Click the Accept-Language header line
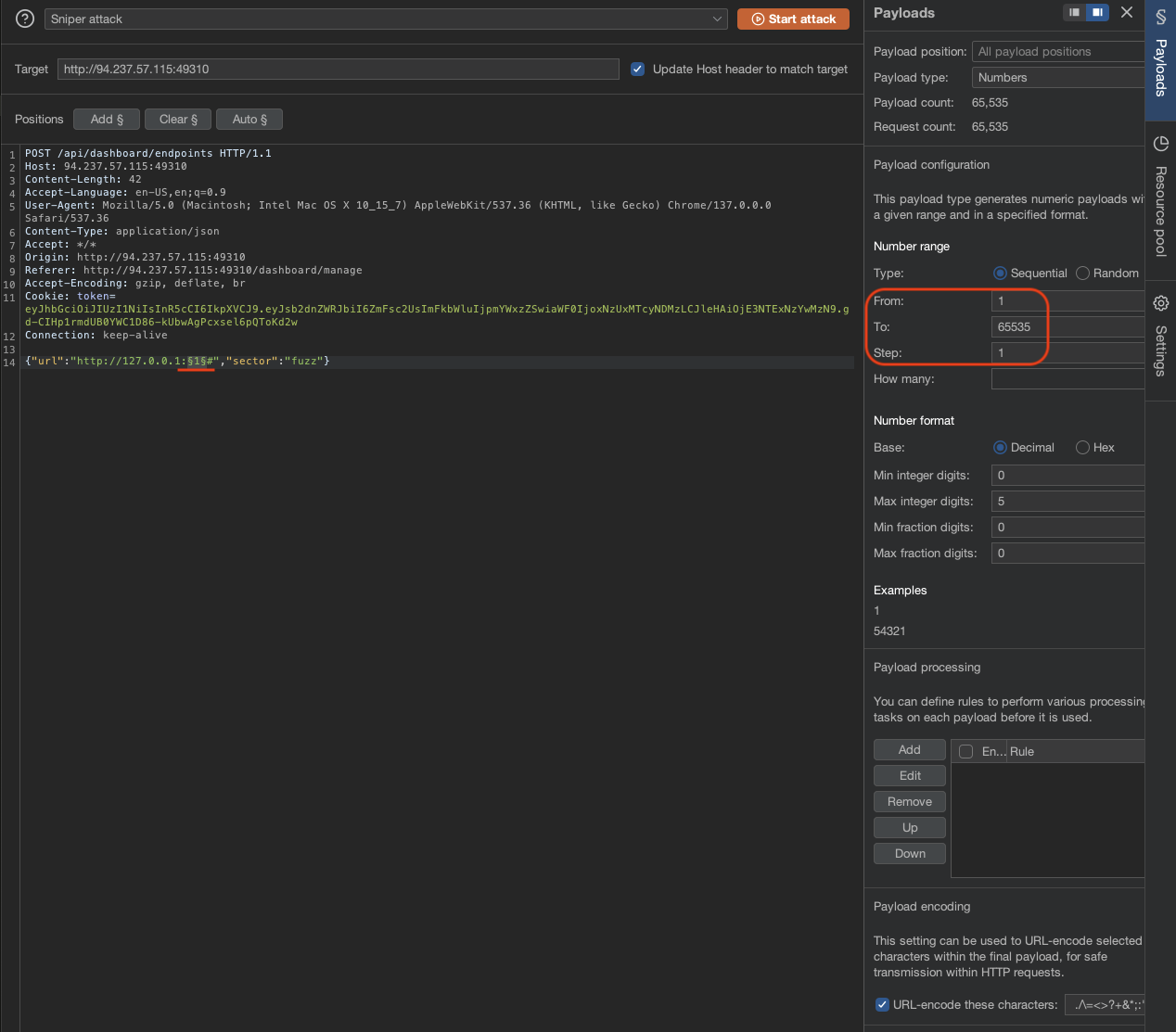 pos(125,193)
